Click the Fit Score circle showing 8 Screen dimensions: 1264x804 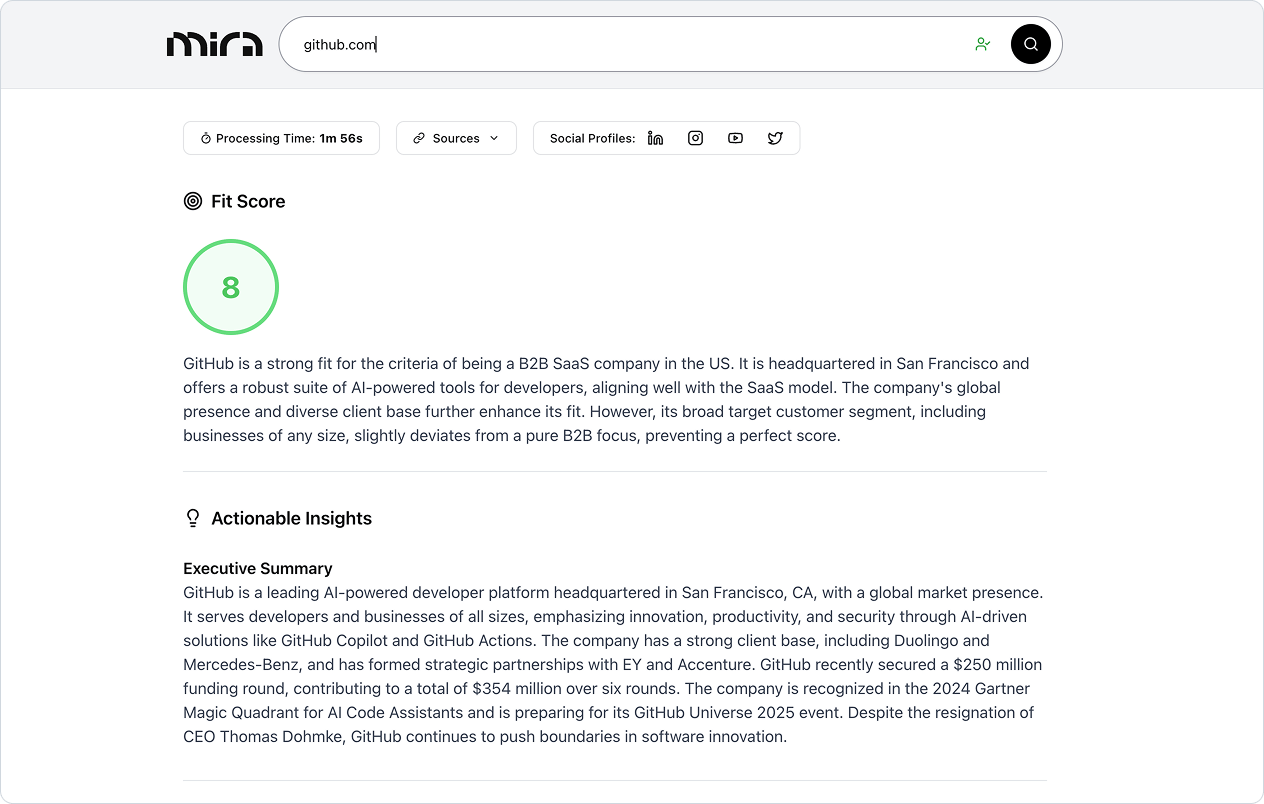coord(231,287)
